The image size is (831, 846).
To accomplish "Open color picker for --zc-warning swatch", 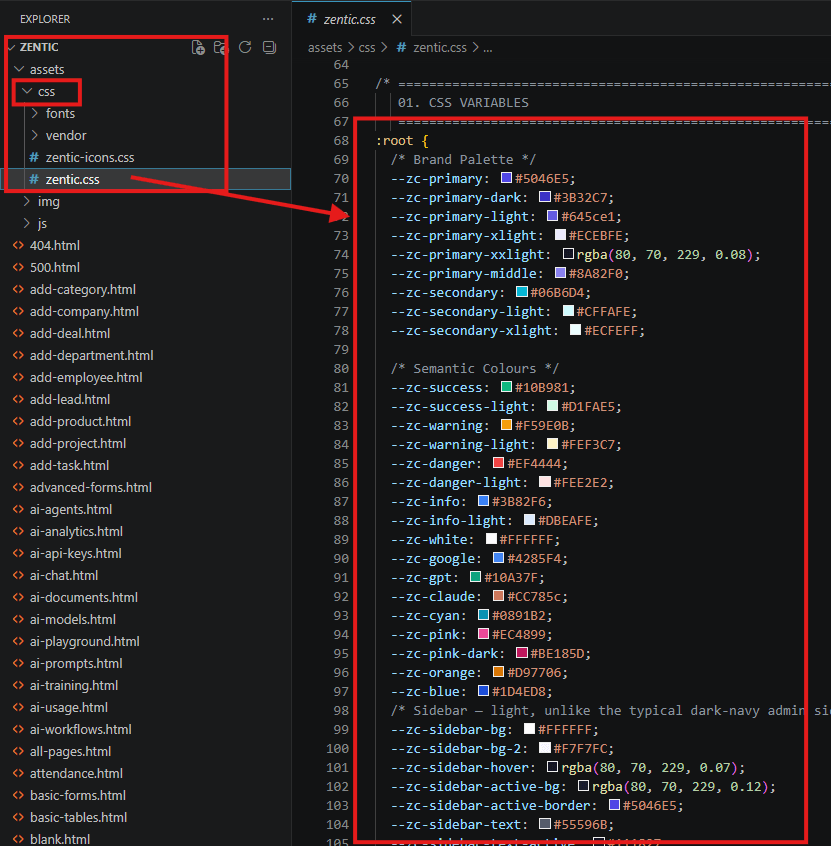I will click(506, 425).
